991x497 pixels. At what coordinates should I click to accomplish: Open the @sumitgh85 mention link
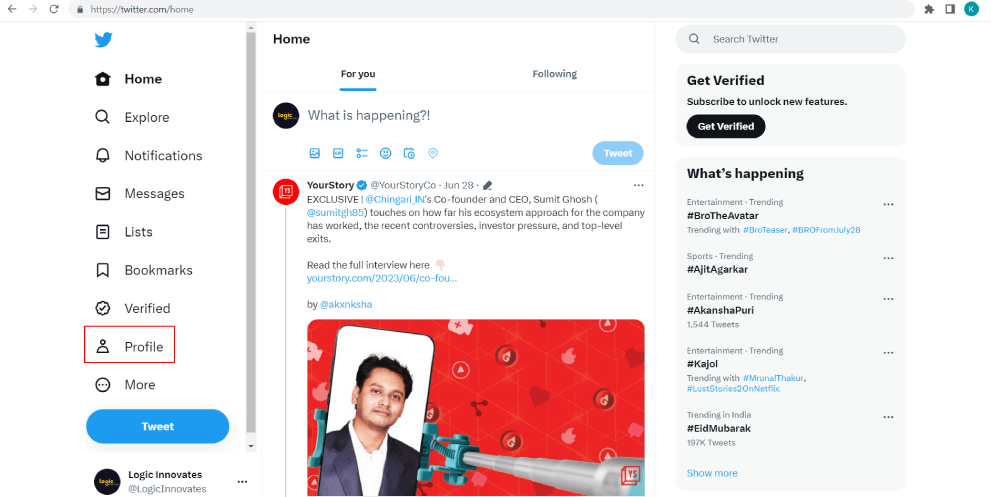coord(337,212)
